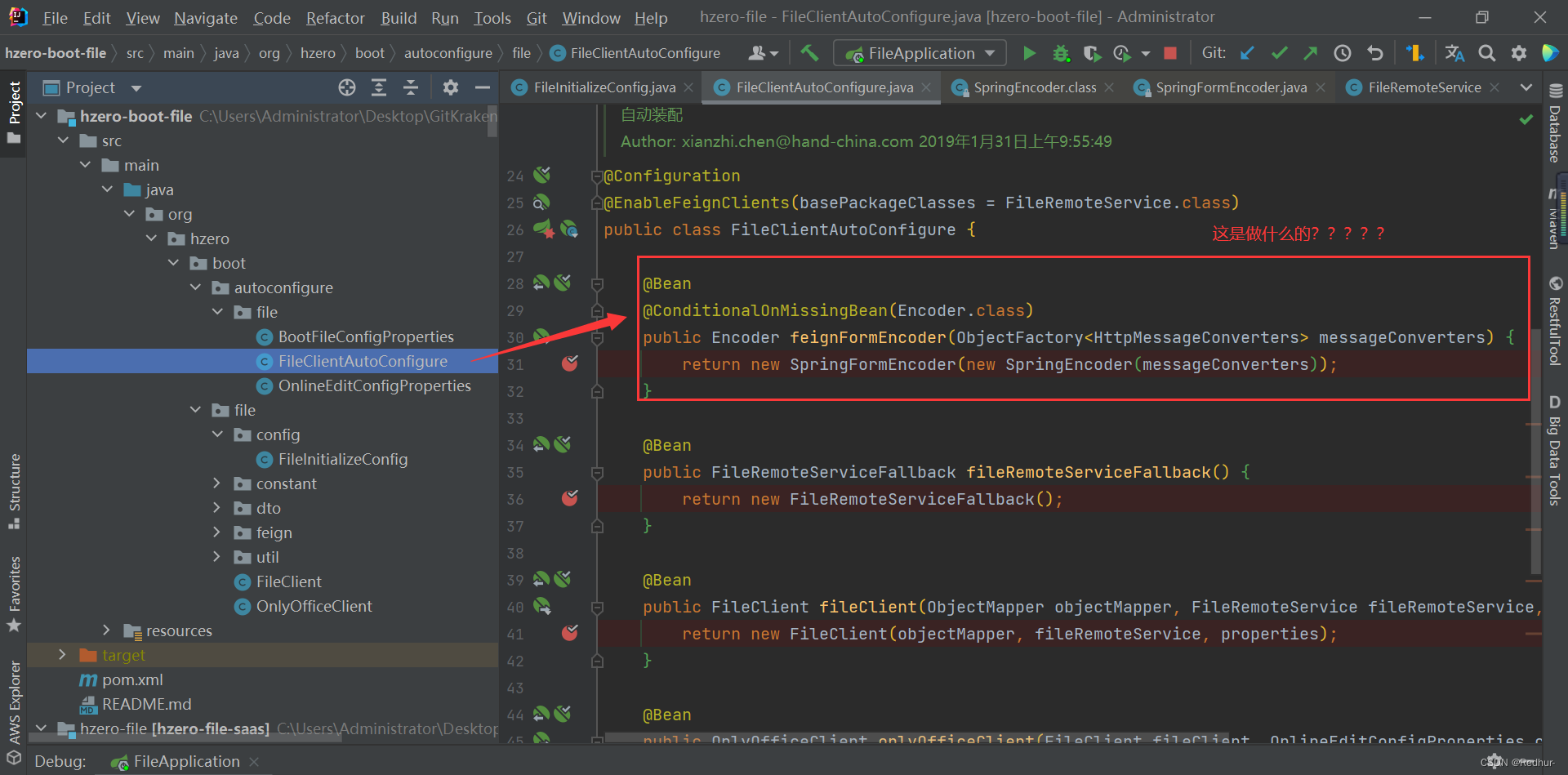Open the user profile icon dropdown
This screenshot has height=775, width=1568.
(x=764, y=53)
